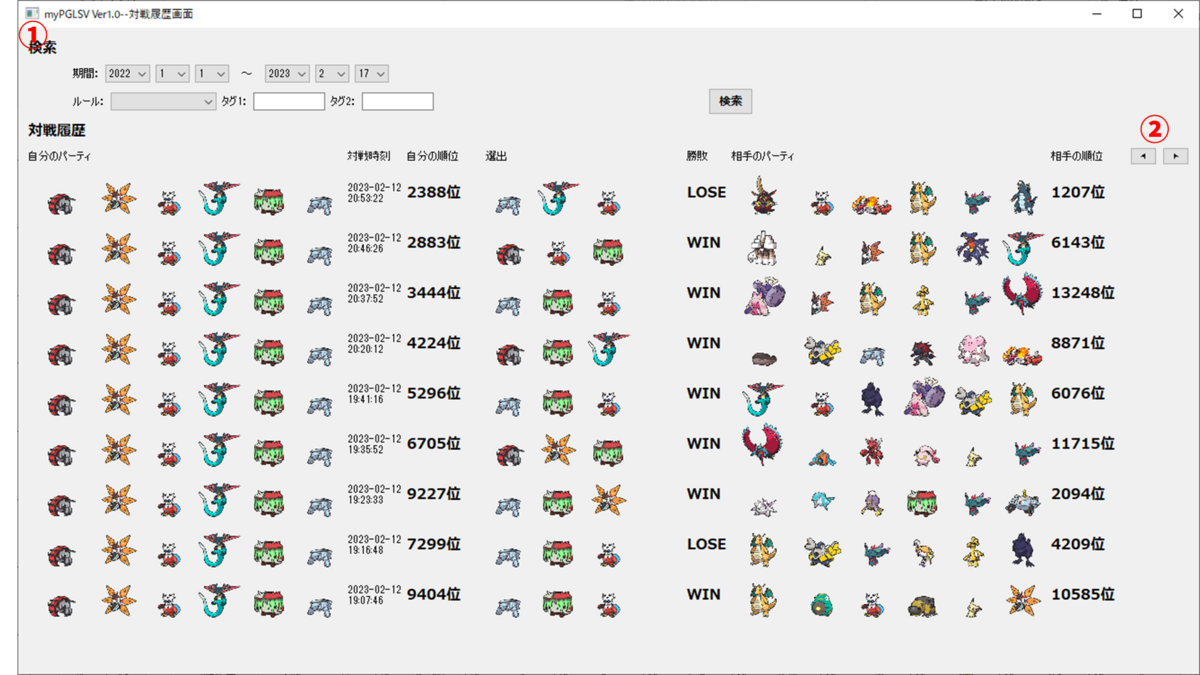Click Bronzong in the 10585位 opponent party
The width and height of the screenshot is (1200, 675).
click(822, 604)
